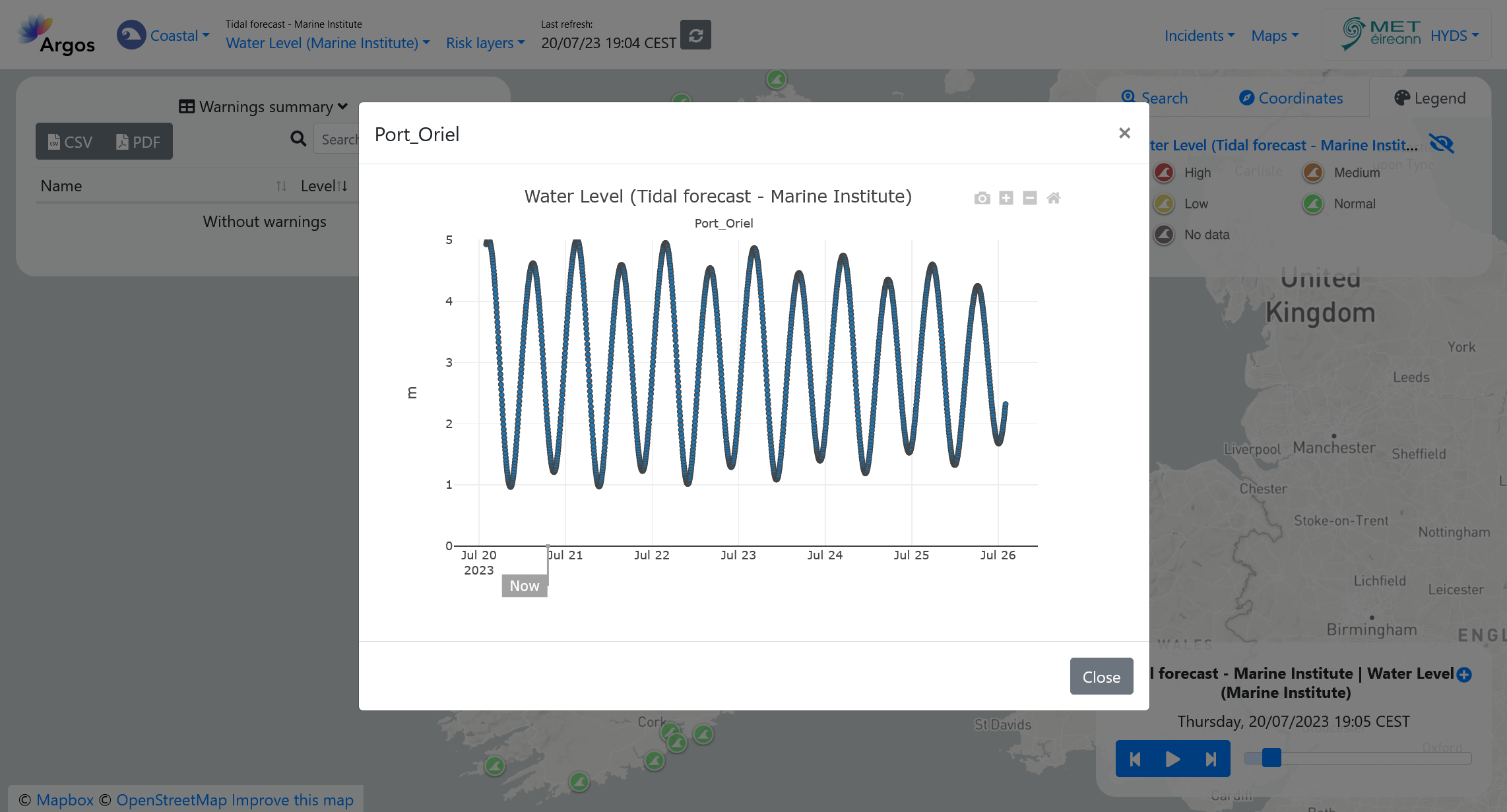The width and height of the screenshot is (1507, 812).
Task: Click the Close button on Port_Oriel dialog
Action: 1100,676
